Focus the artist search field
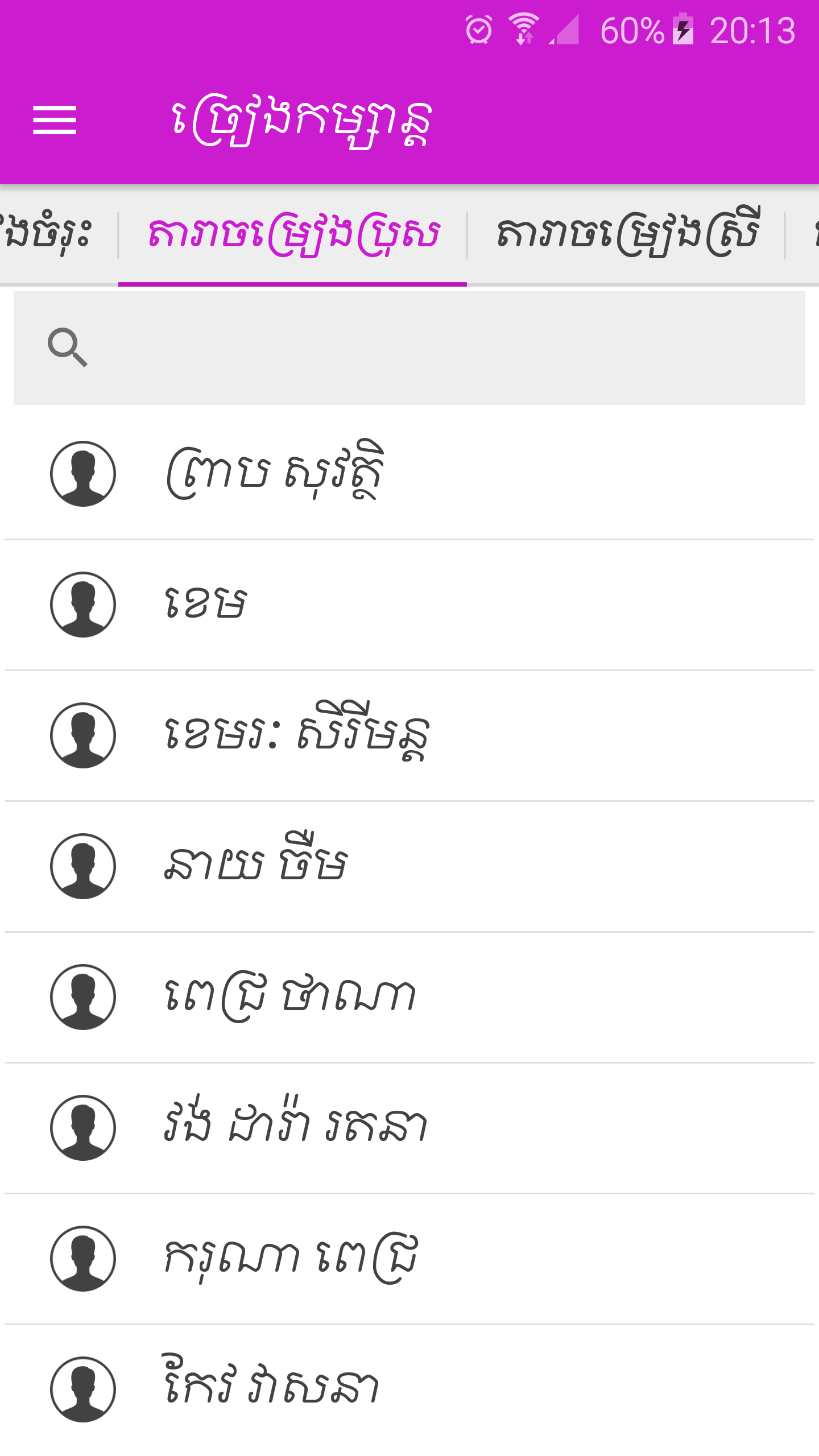Image resolution: width=819 pixels, height=1456 pixels. [409, 348]
